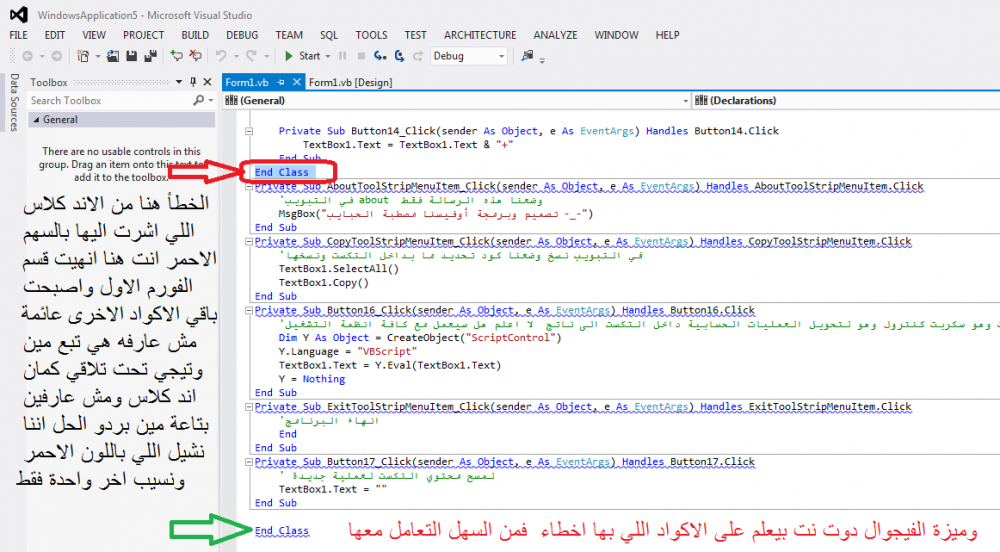Open the FILE menu

pos(18,35)
